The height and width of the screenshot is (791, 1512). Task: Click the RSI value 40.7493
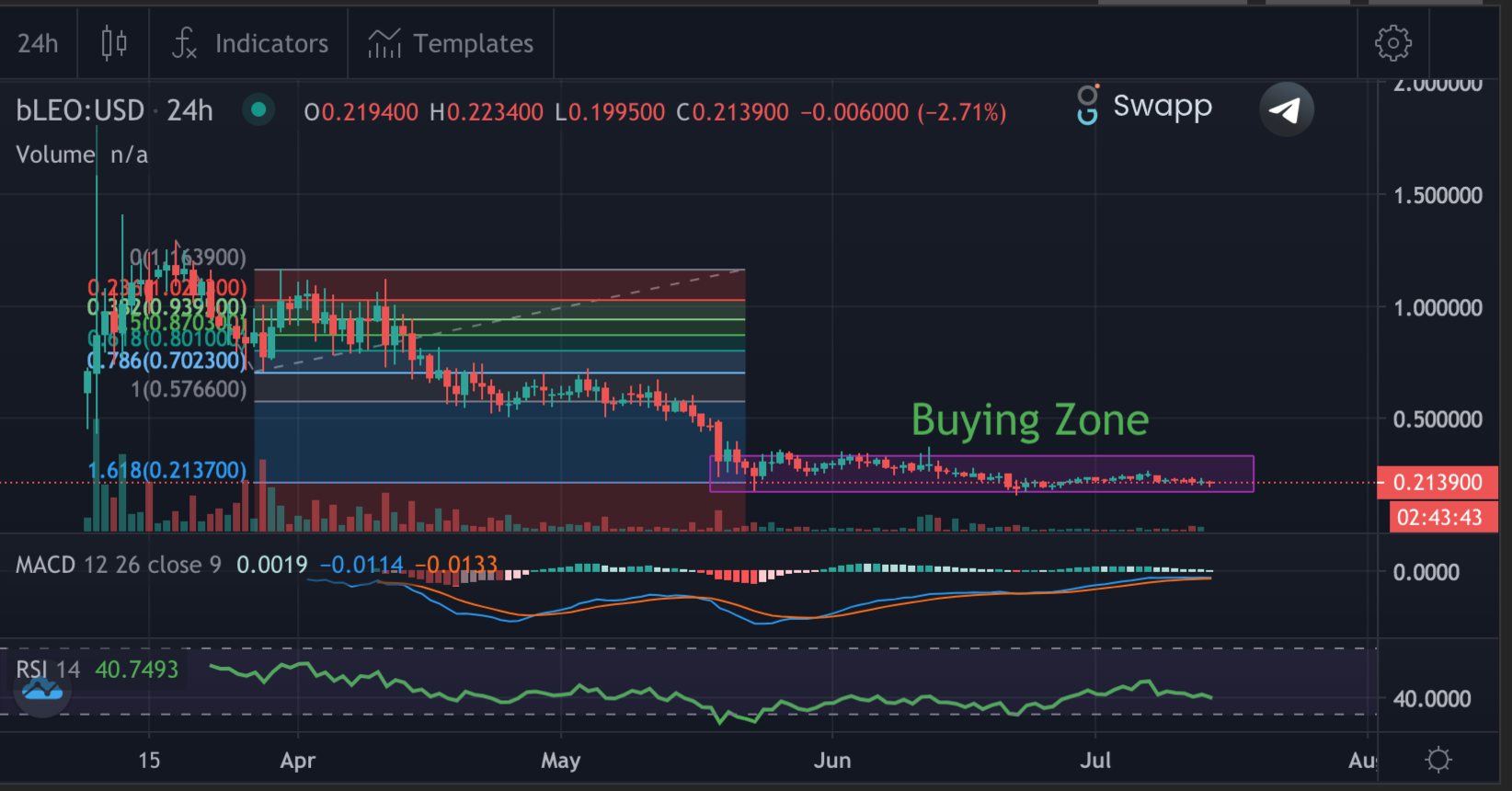tap(137, 670)
